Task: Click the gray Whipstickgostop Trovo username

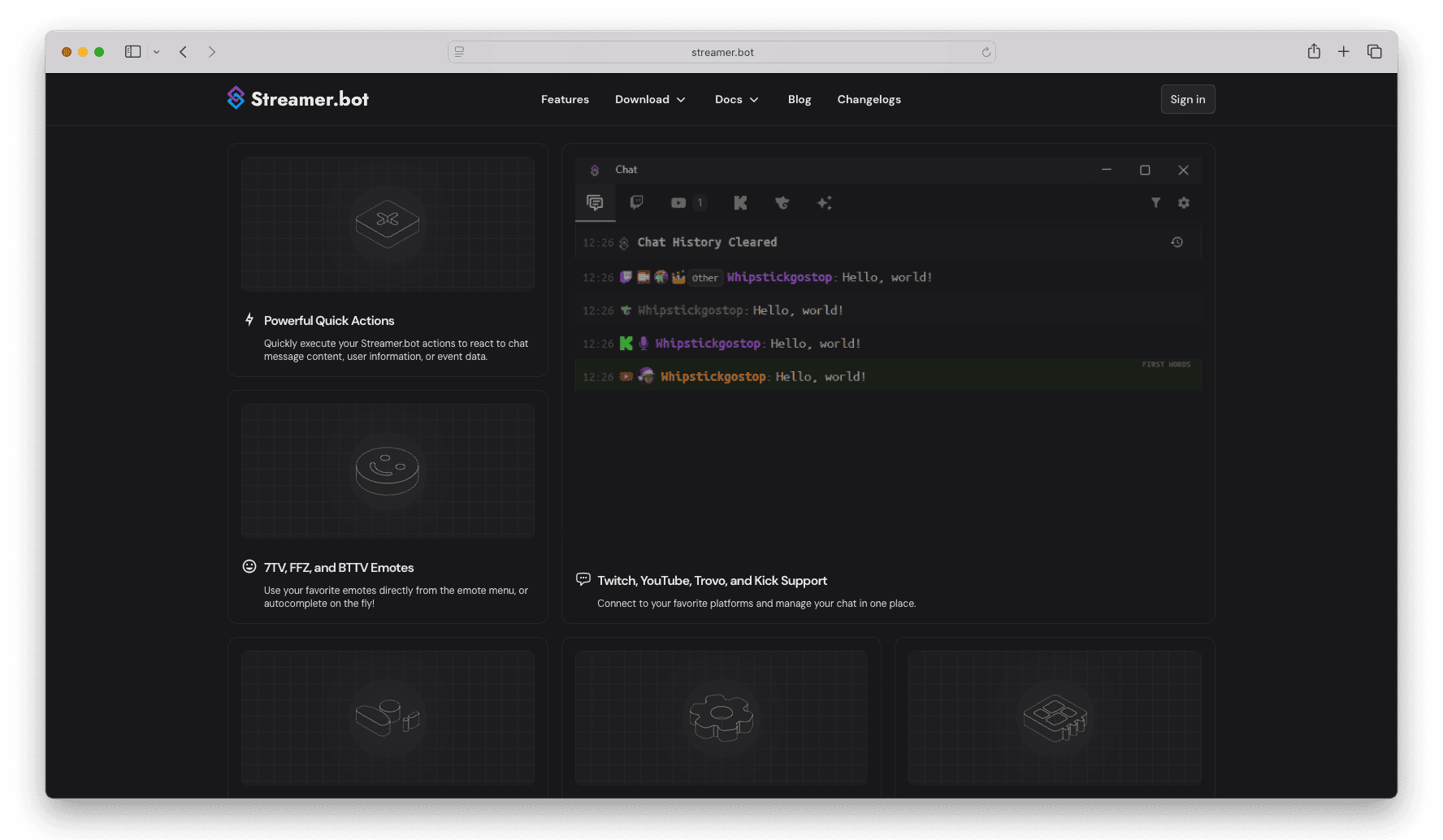Action: point(690,310)
